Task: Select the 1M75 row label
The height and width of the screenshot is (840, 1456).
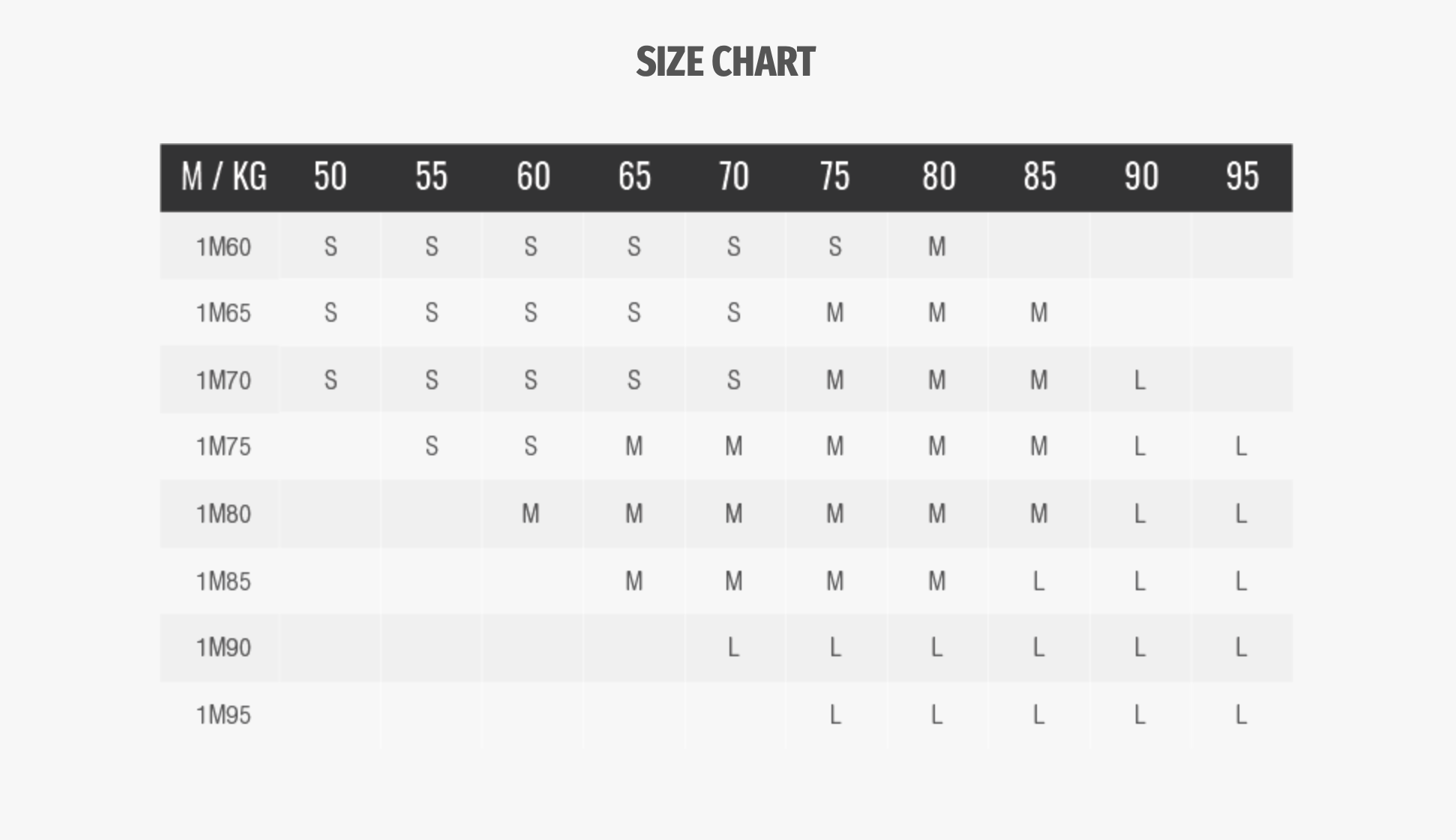Action: pyautogui.click(x=223, y=447)
